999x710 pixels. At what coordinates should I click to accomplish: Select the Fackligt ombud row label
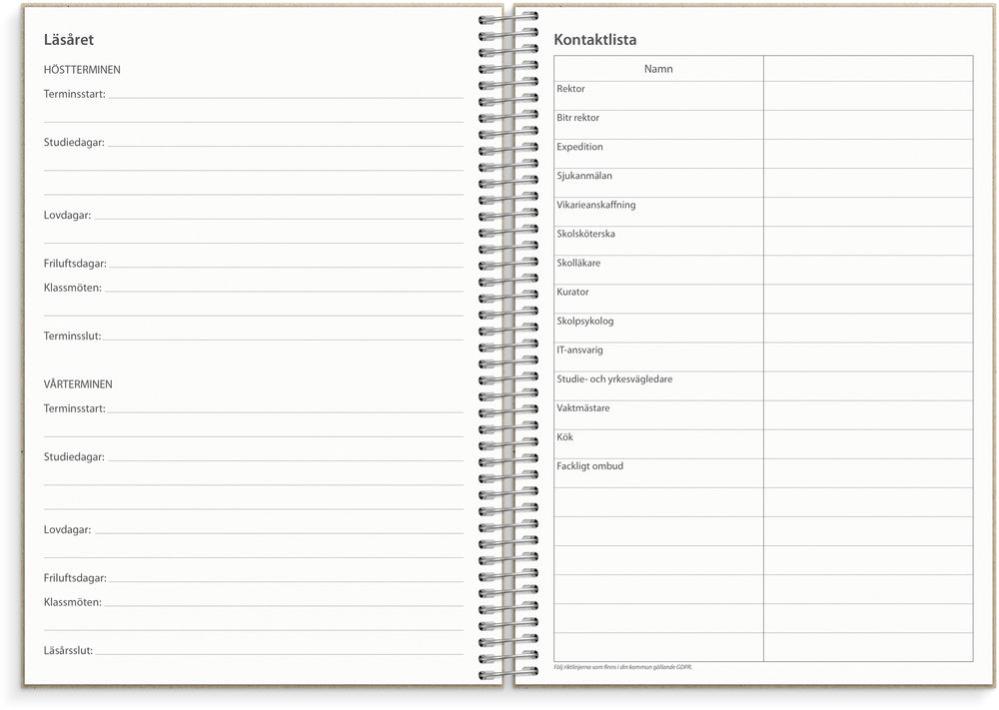pyautogui.click(x=589, y=466)
